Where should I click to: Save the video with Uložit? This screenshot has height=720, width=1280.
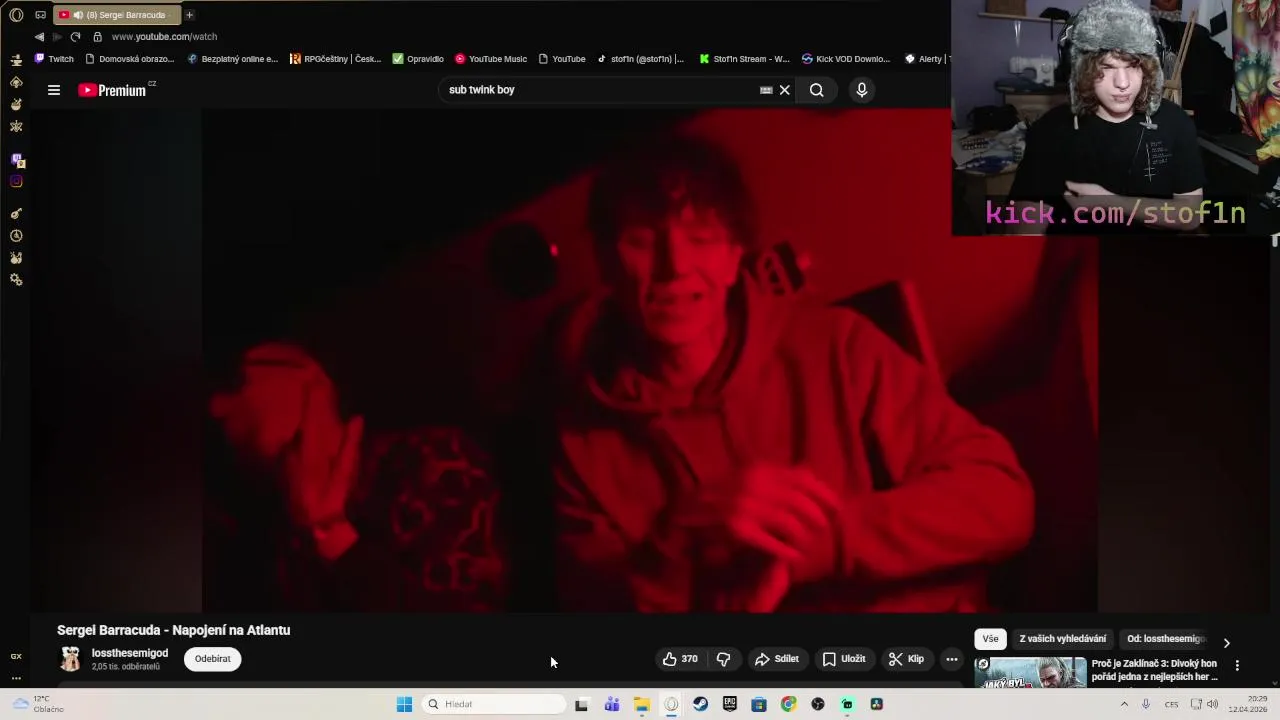tap(844, 659)
